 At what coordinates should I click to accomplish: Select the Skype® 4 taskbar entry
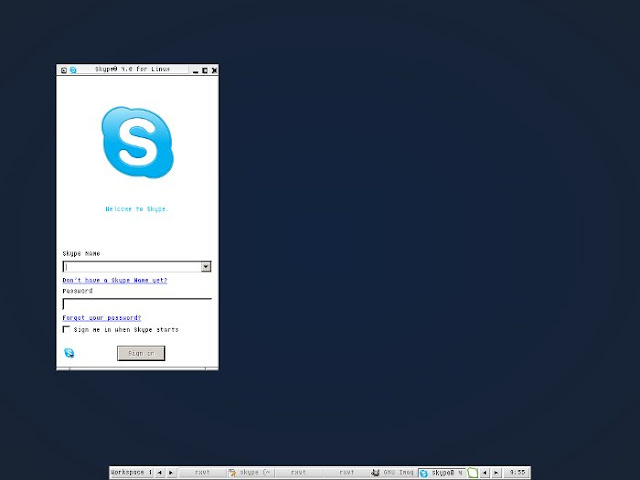(x=442, y=473)
